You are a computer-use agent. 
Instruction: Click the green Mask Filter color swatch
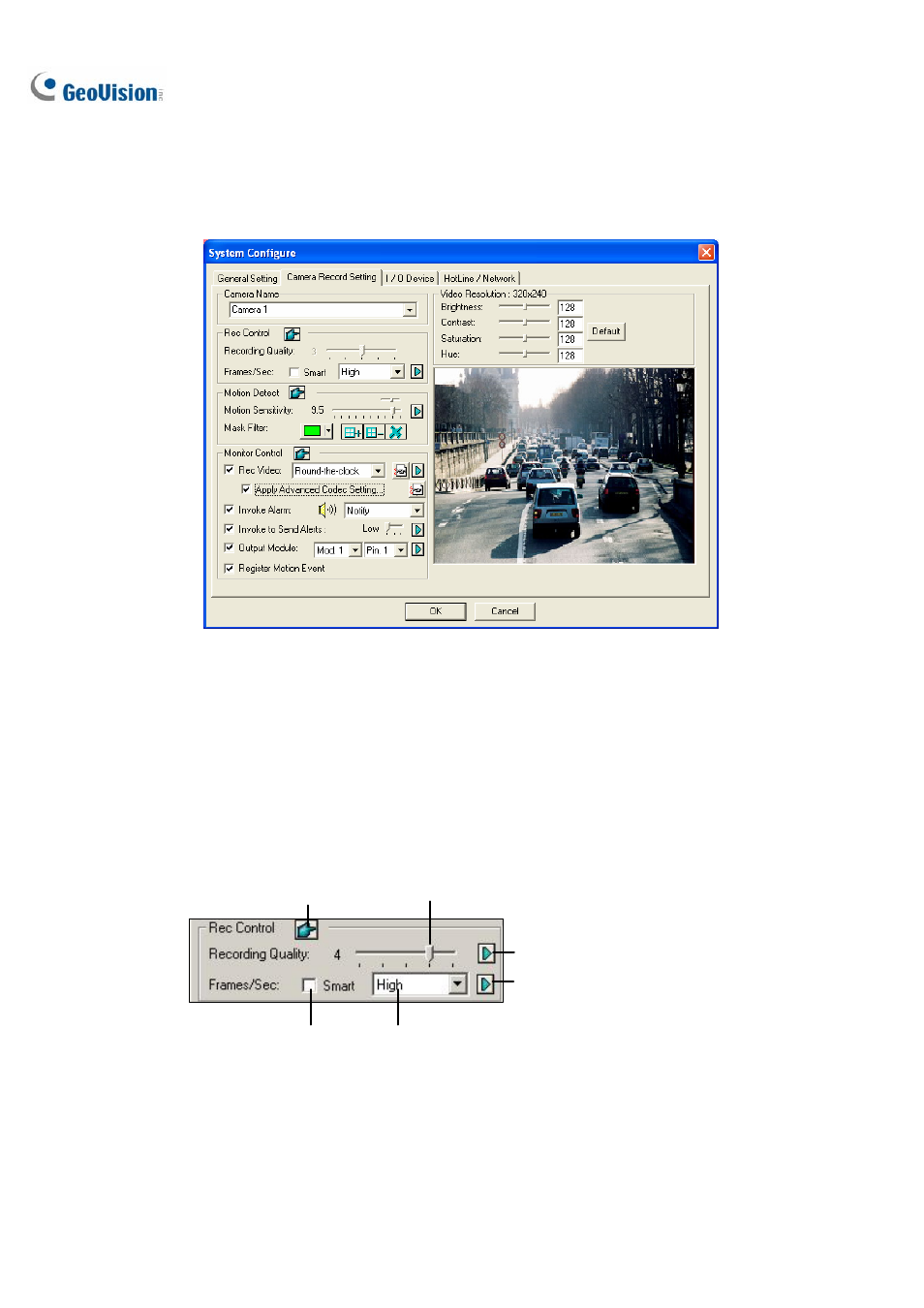(312, 432)
